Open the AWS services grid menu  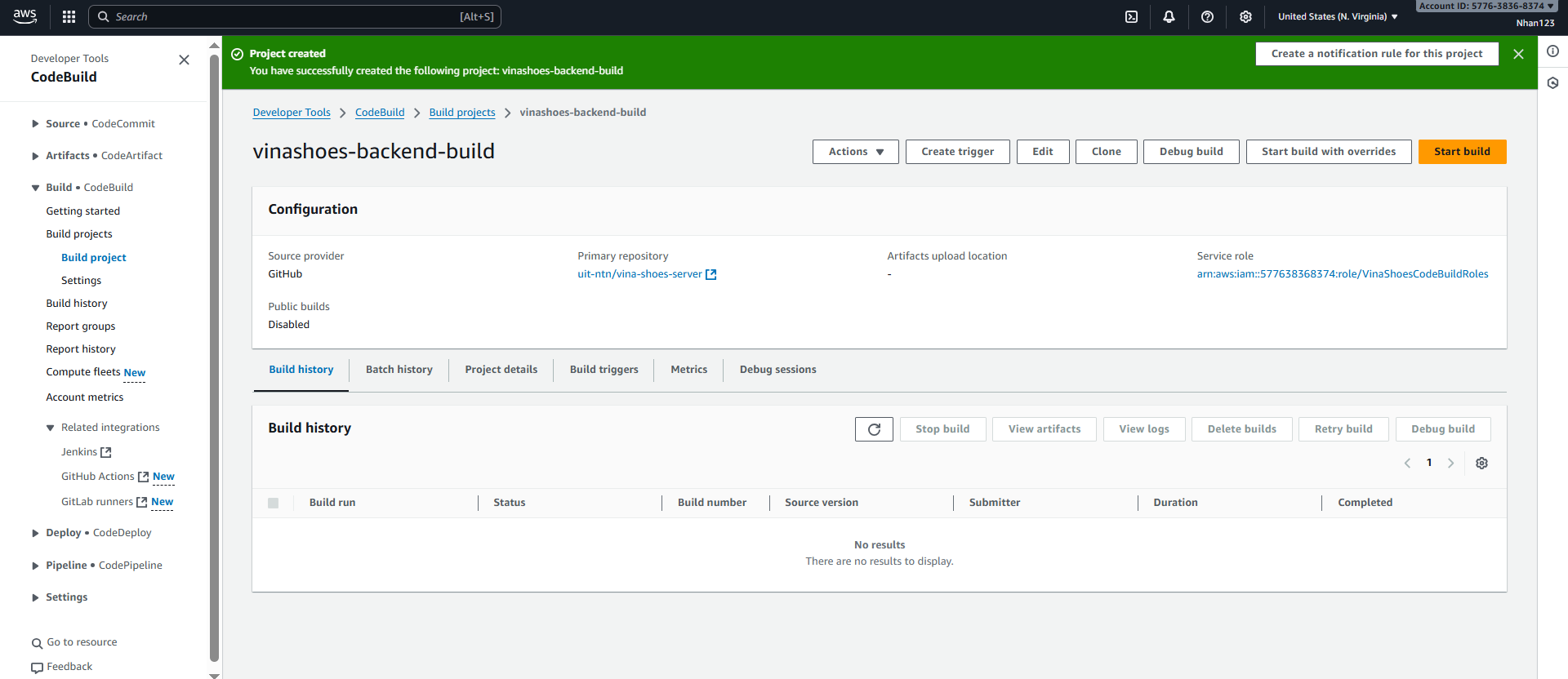click(69, 16)
